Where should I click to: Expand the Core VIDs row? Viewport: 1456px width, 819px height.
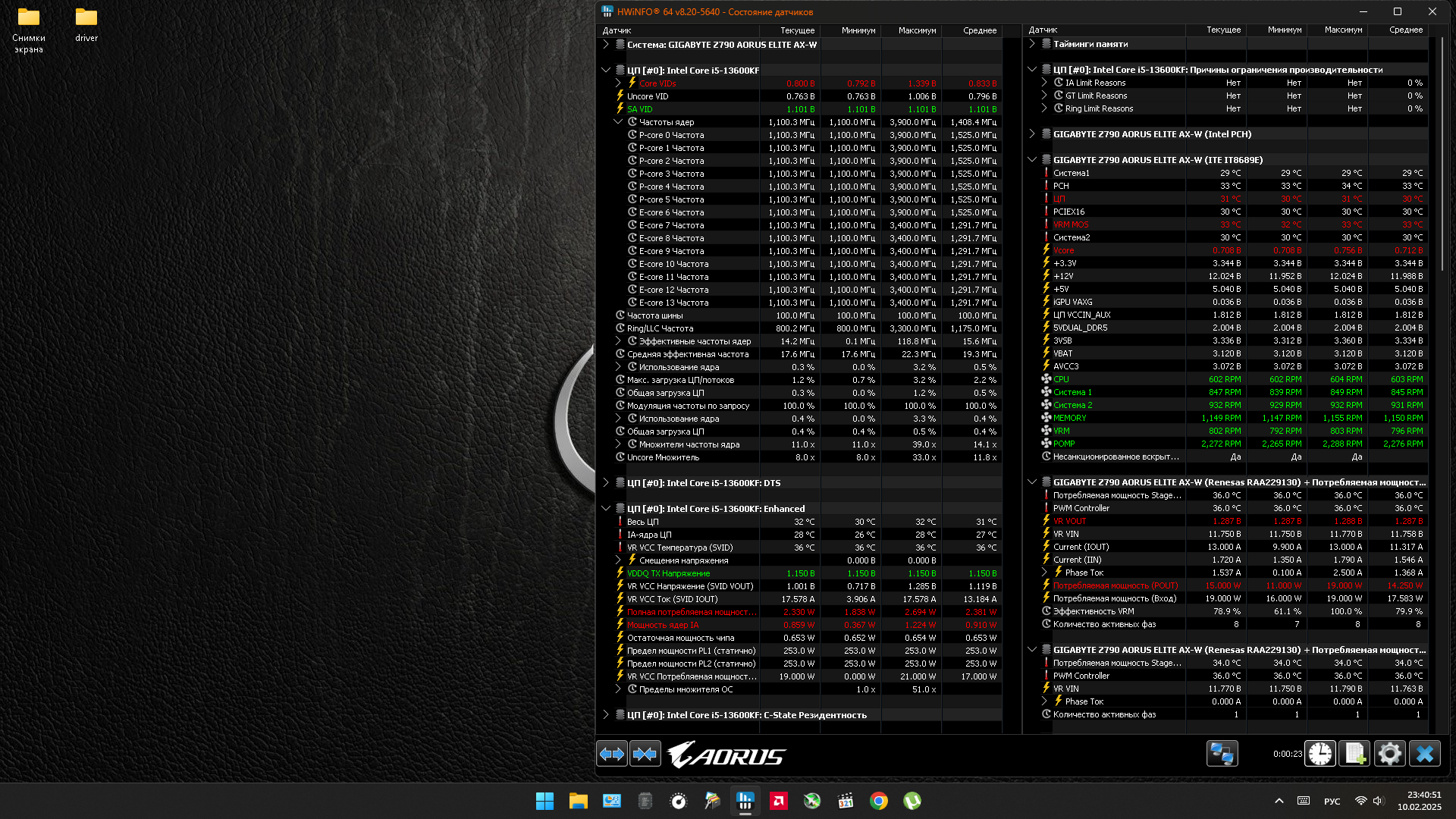tap(618, 83)
